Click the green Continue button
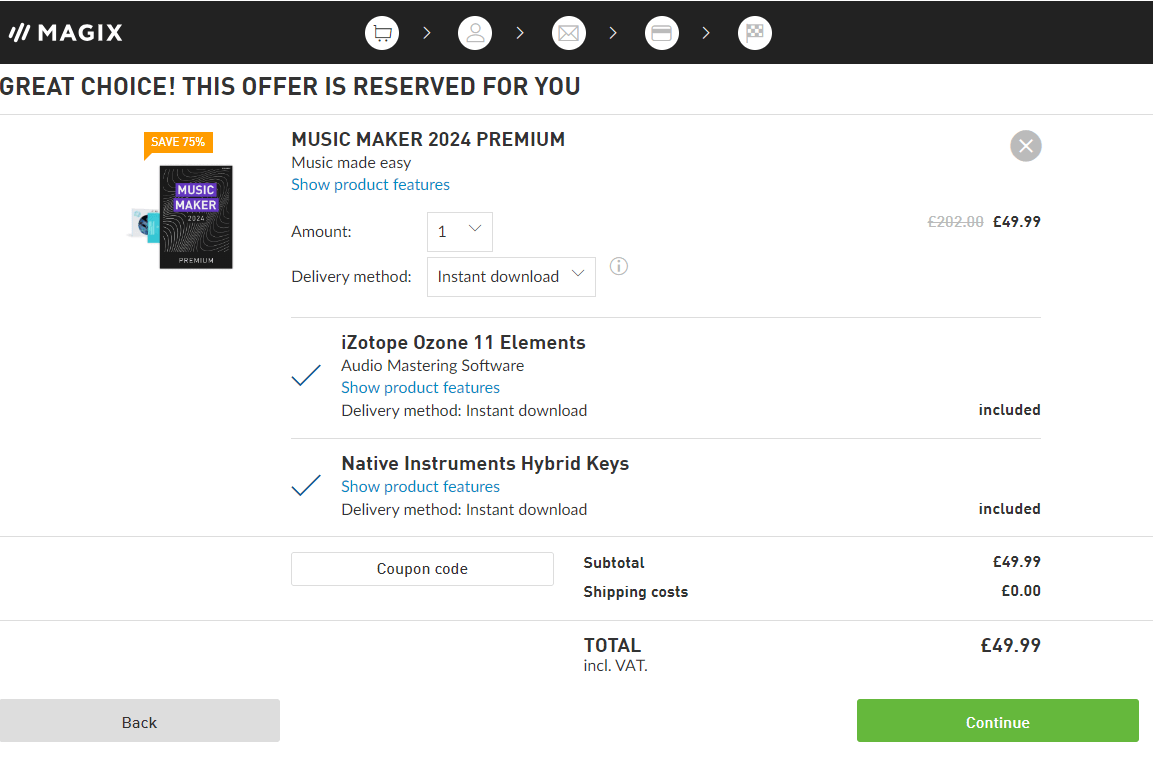Screen dimensions: 1153x762 (x=998, y=722)
